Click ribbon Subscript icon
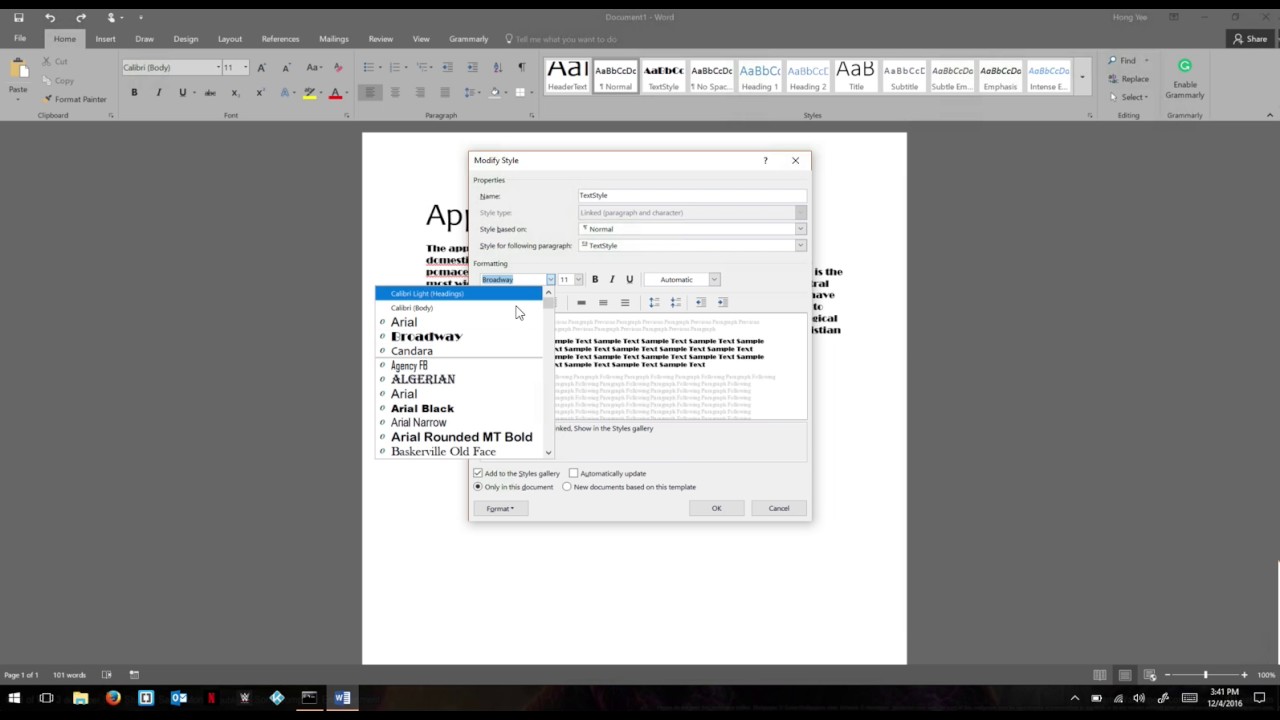Screen dimensions: 1280x720 point(235,93)
